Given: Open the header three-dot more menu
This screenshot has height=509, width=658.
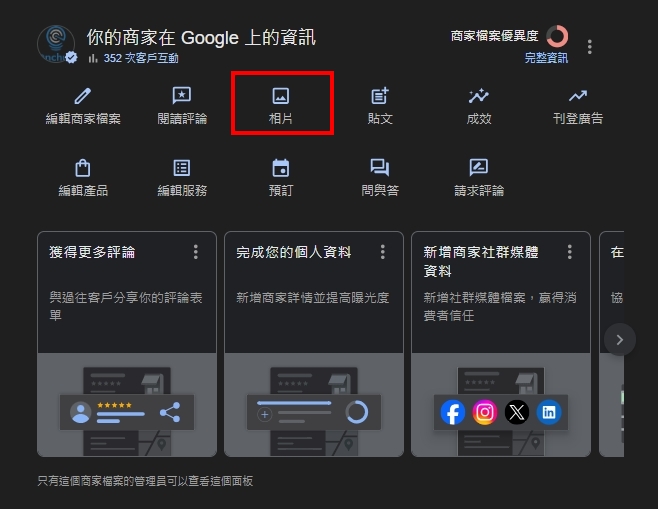Looking at the screenshot, I should click(x=590, y=47).
